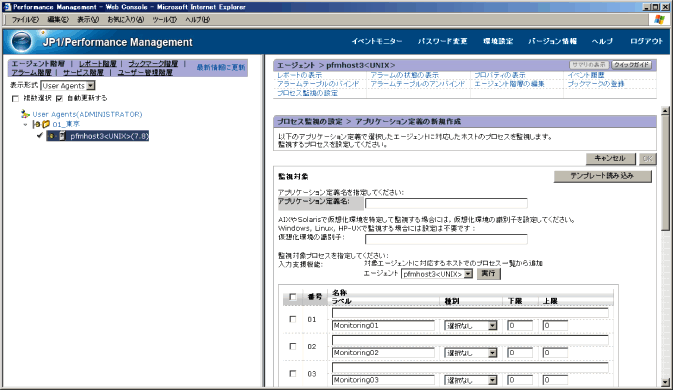
Task: Check the row 03 checkbox
Action: tap(293, 374)
